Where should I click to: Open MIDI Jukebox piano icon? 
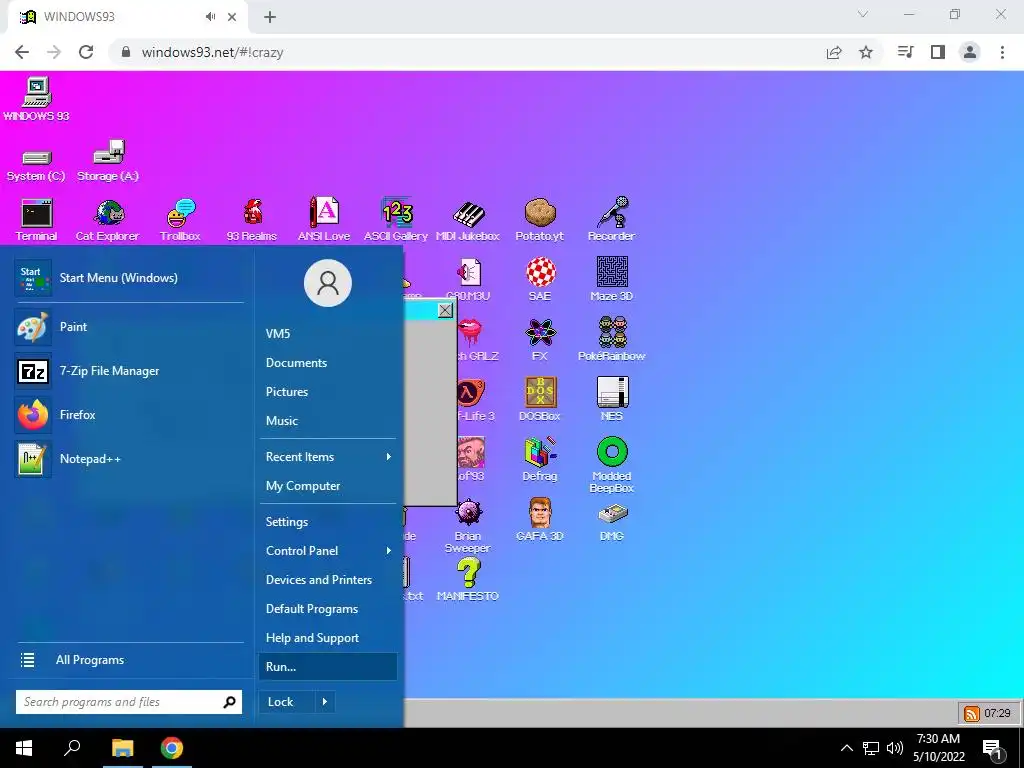click(468, 219)
